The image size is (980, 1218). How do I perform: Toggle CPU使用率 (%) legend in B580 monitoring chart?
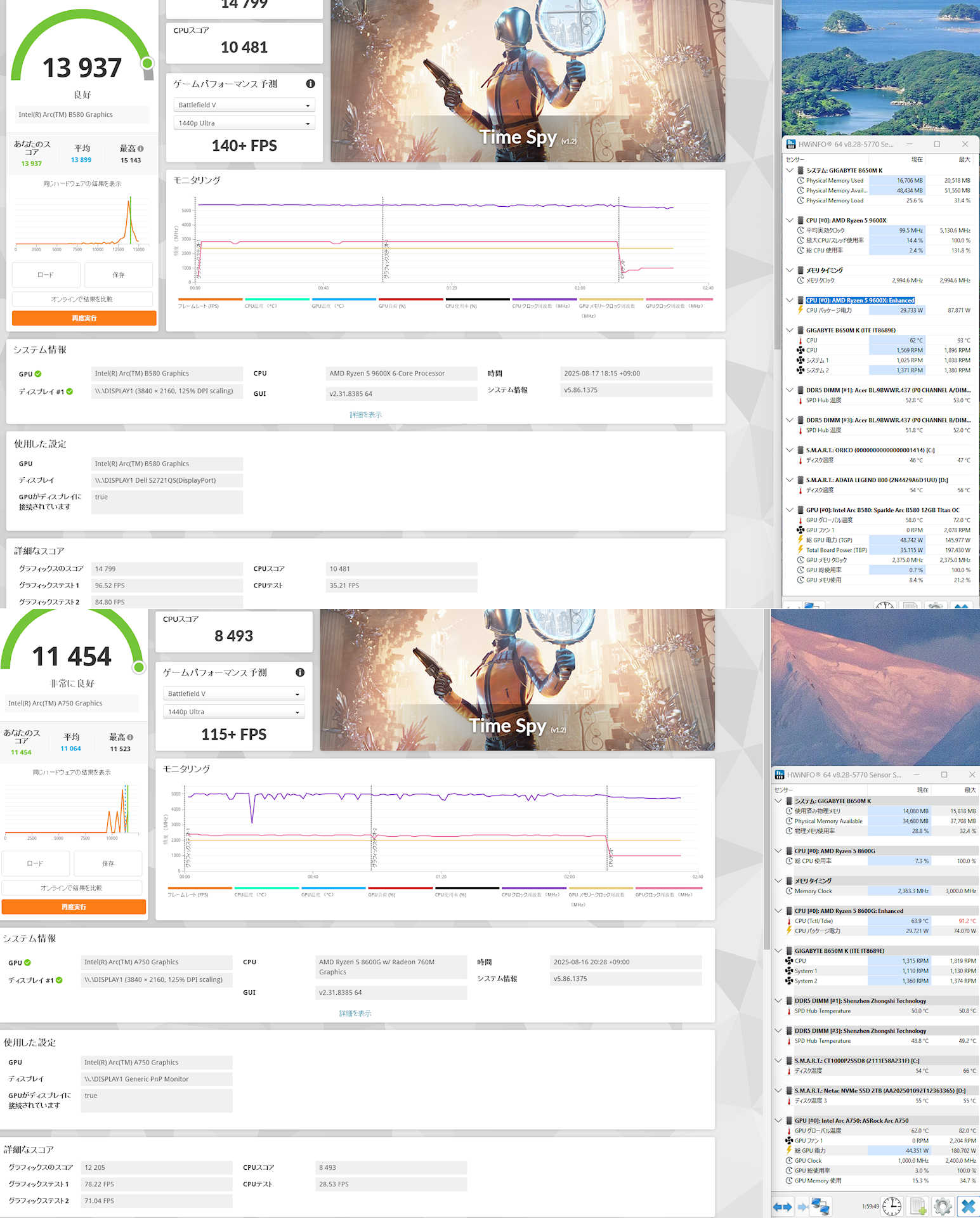click(x=478, y=303)
